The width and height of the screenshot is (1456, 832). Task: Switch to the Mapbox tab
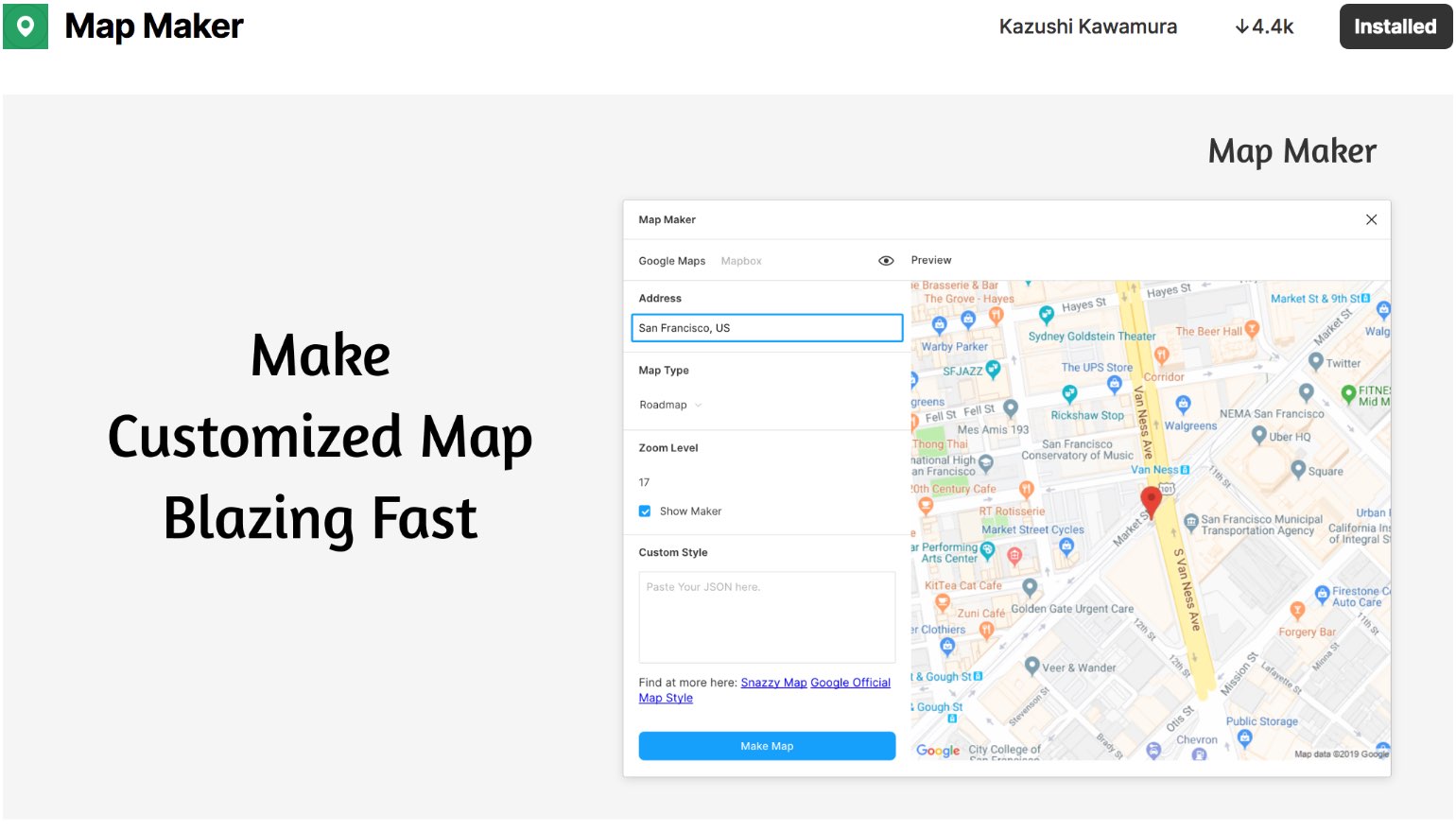coord(740,261)
